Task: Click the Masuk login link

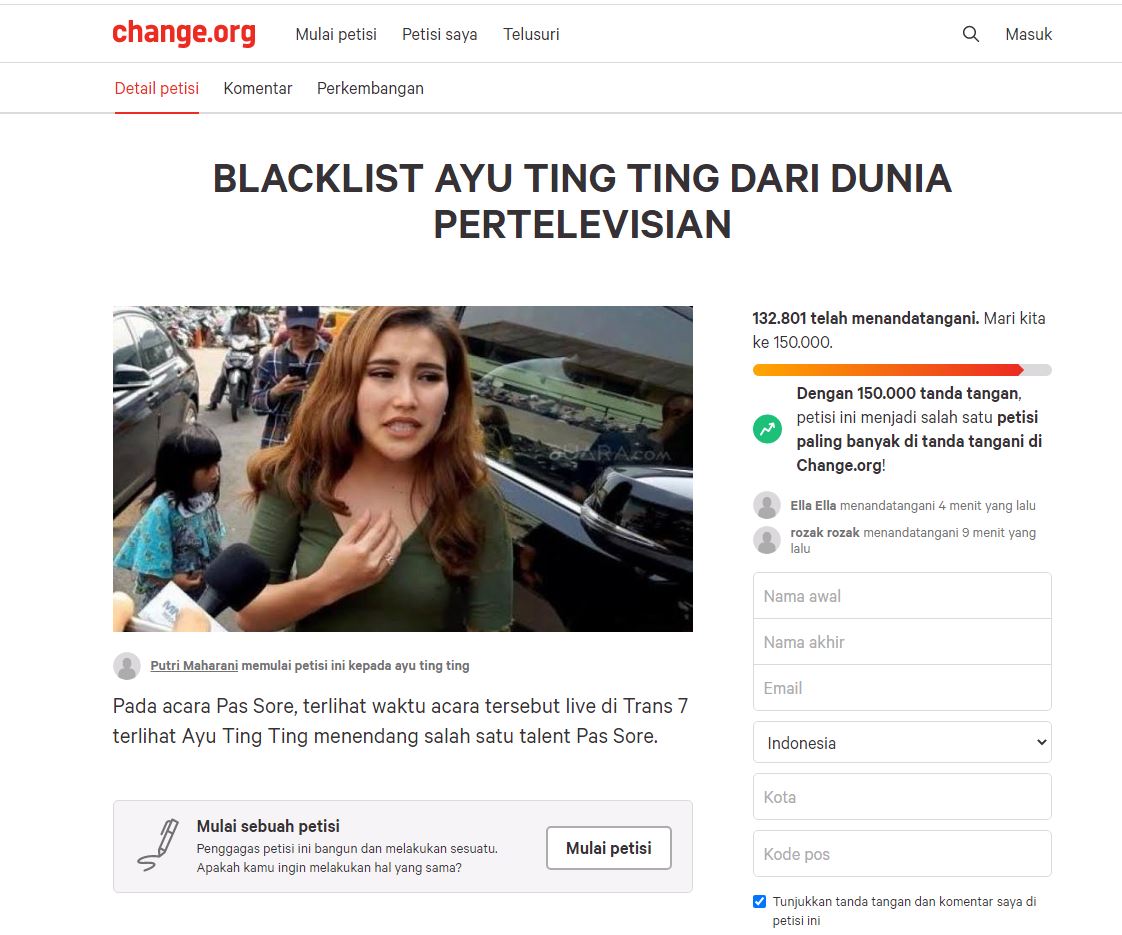Action: (1028, 34)
